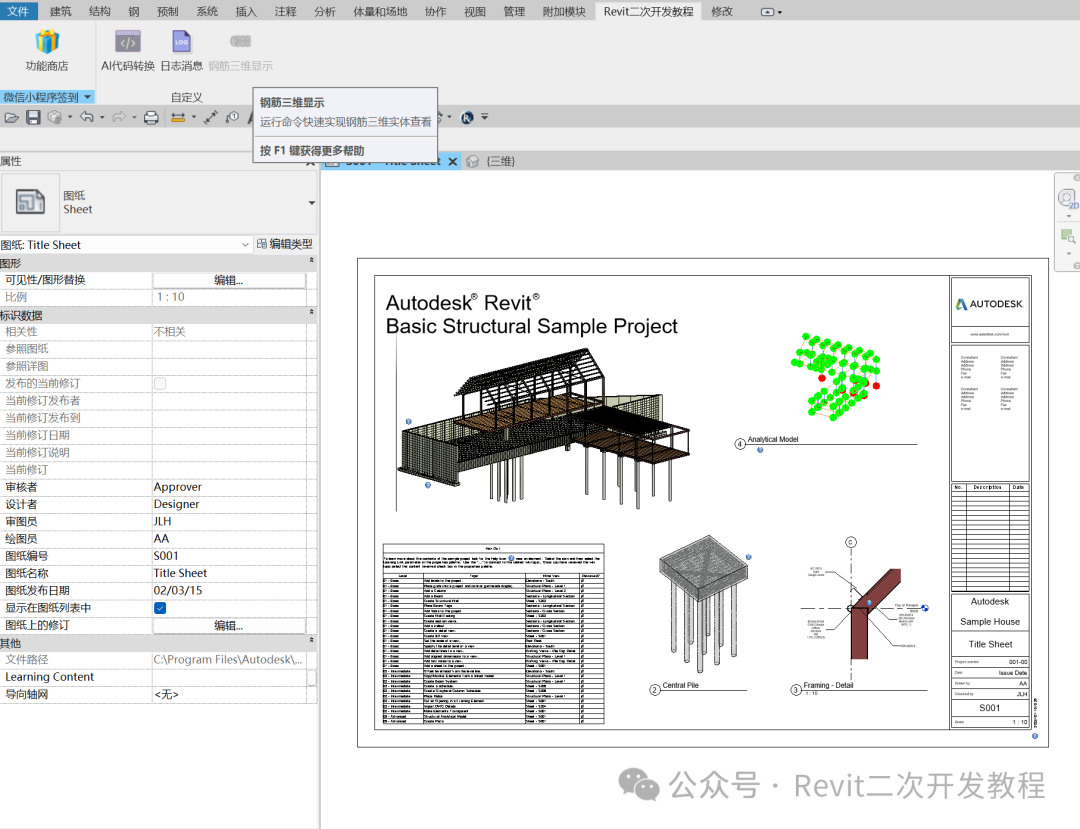This screenshot has height=829, width=1080.
Task: Click 编辑 button for 可见性/图形替换
Action: click(x=229, y=280)
